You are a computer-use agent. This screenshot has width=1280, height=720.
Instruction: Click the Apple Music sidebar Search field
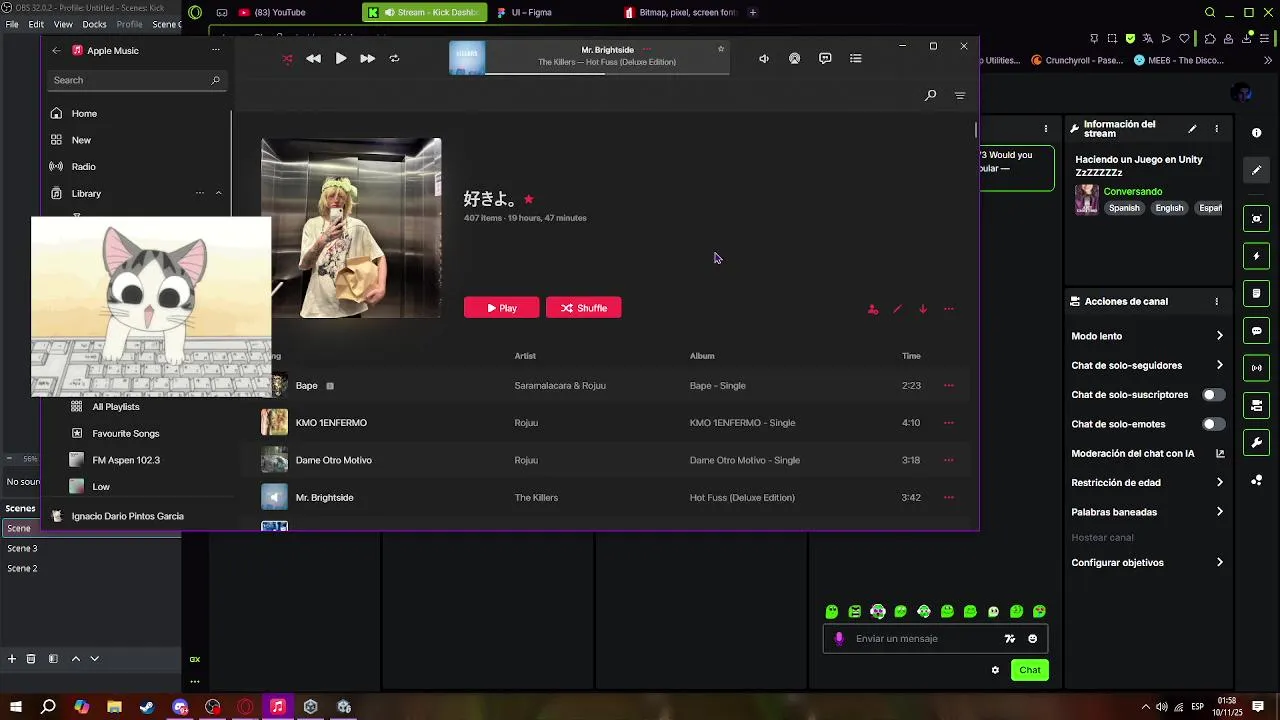137,80
